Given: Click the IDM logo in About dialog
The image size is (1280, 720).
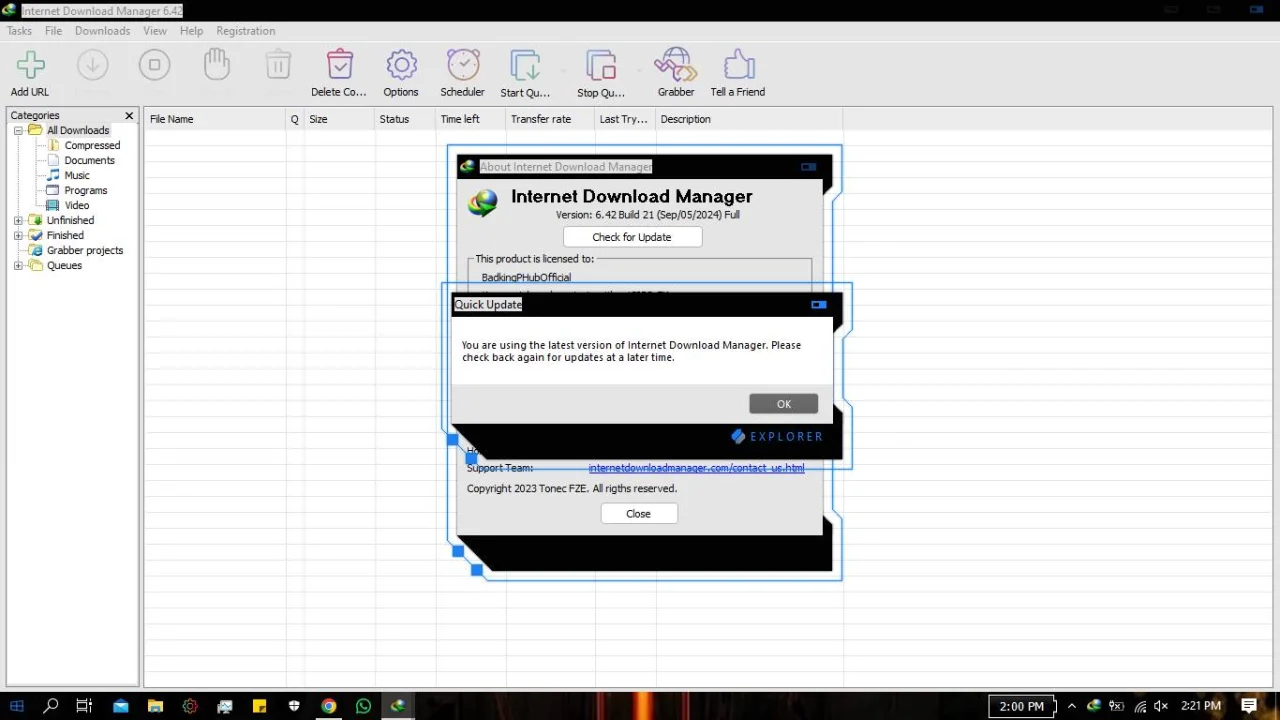Looking at the screenshot, I should [x=483, y=204].
